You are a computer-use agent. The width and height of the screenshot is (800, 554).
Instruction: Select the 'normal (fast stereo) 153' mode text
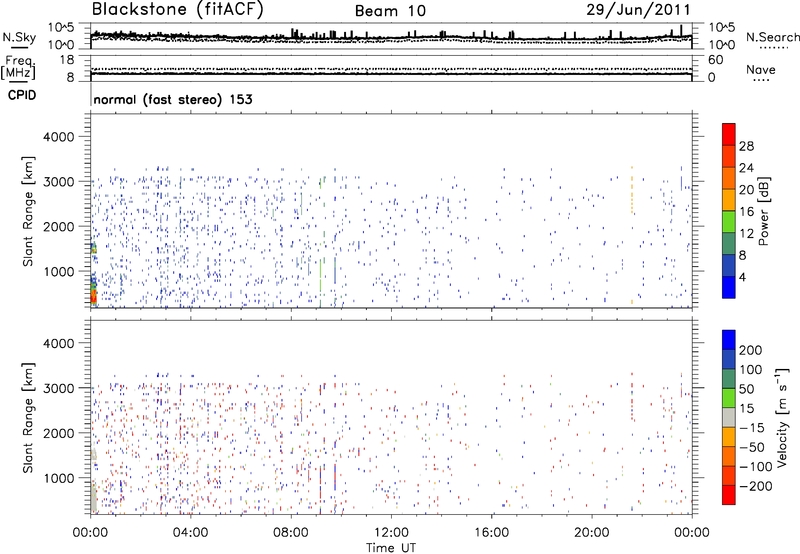[173, 99]
